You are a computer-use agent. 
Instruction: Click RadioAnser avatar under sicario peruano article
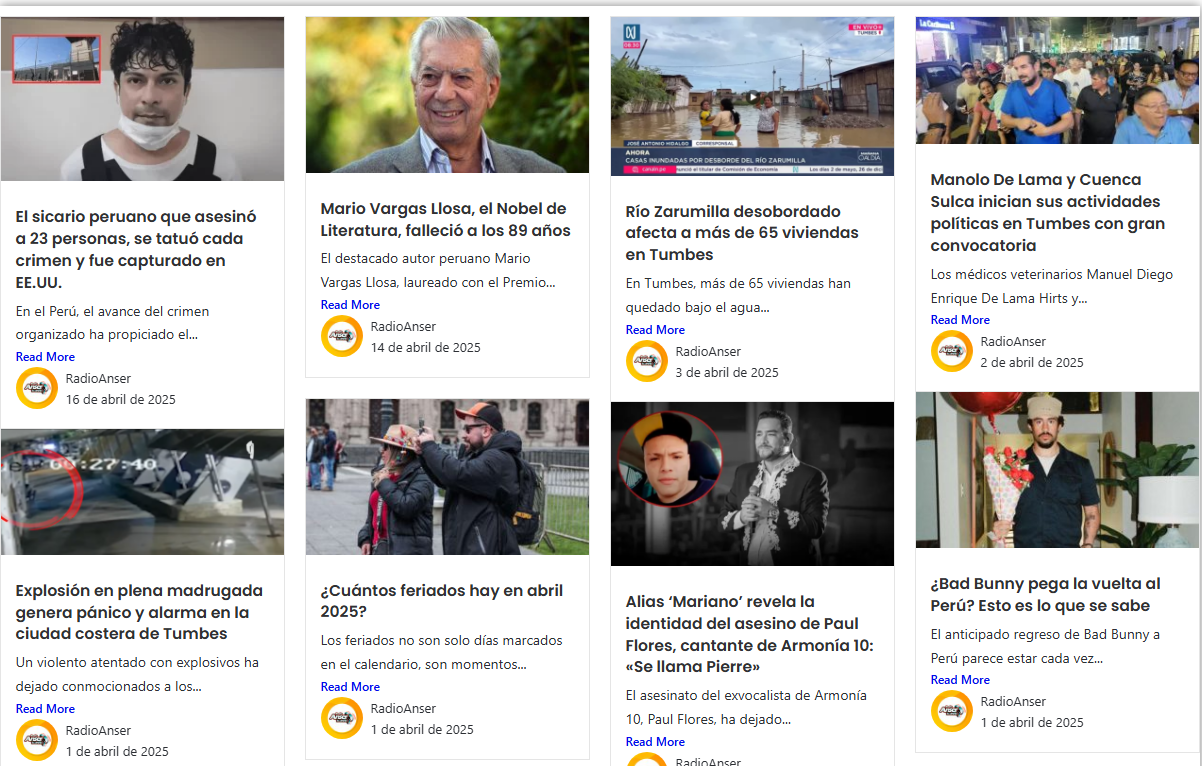[x=37, y=388]
